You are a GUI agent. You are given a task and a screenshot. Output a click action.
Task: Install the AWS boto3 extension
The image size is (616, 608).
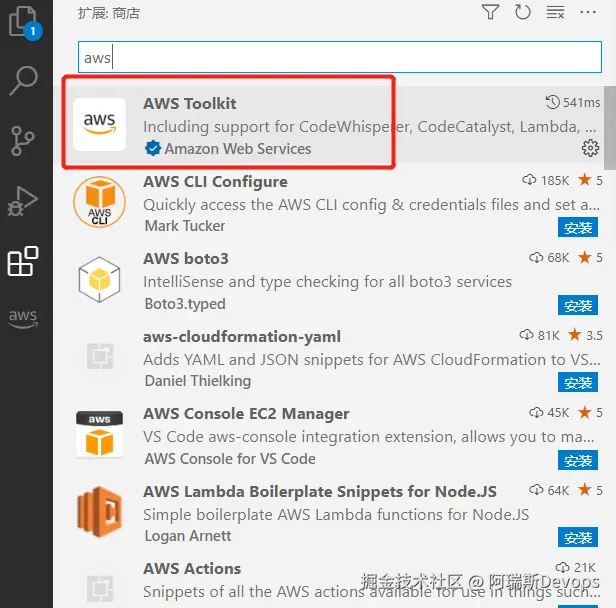click(x=578, y=305)
